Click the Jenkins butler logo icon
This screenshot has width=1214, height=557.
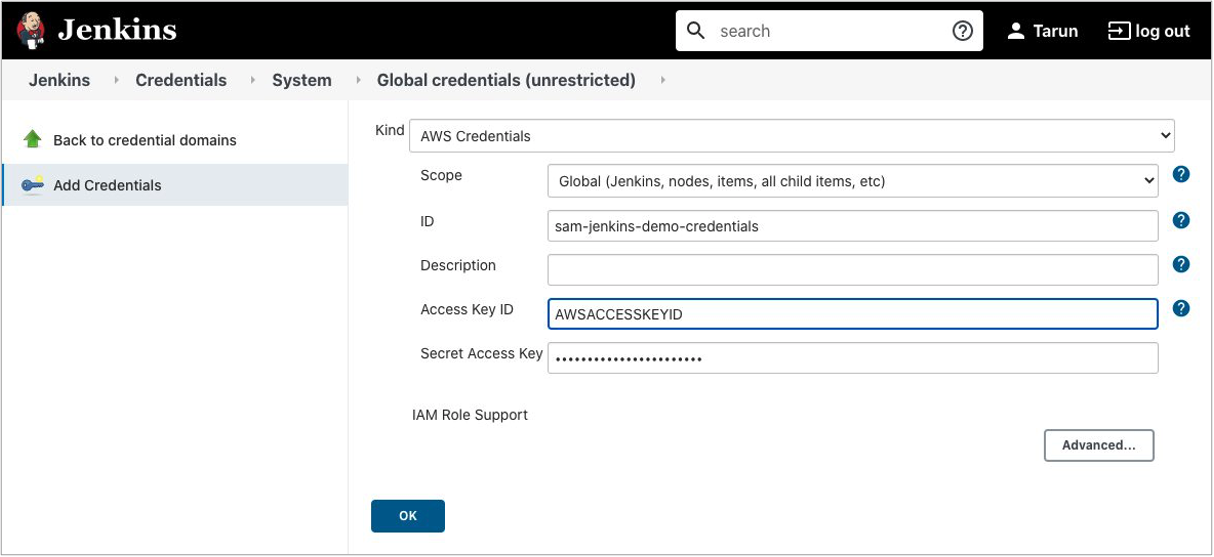coord(32,31)
